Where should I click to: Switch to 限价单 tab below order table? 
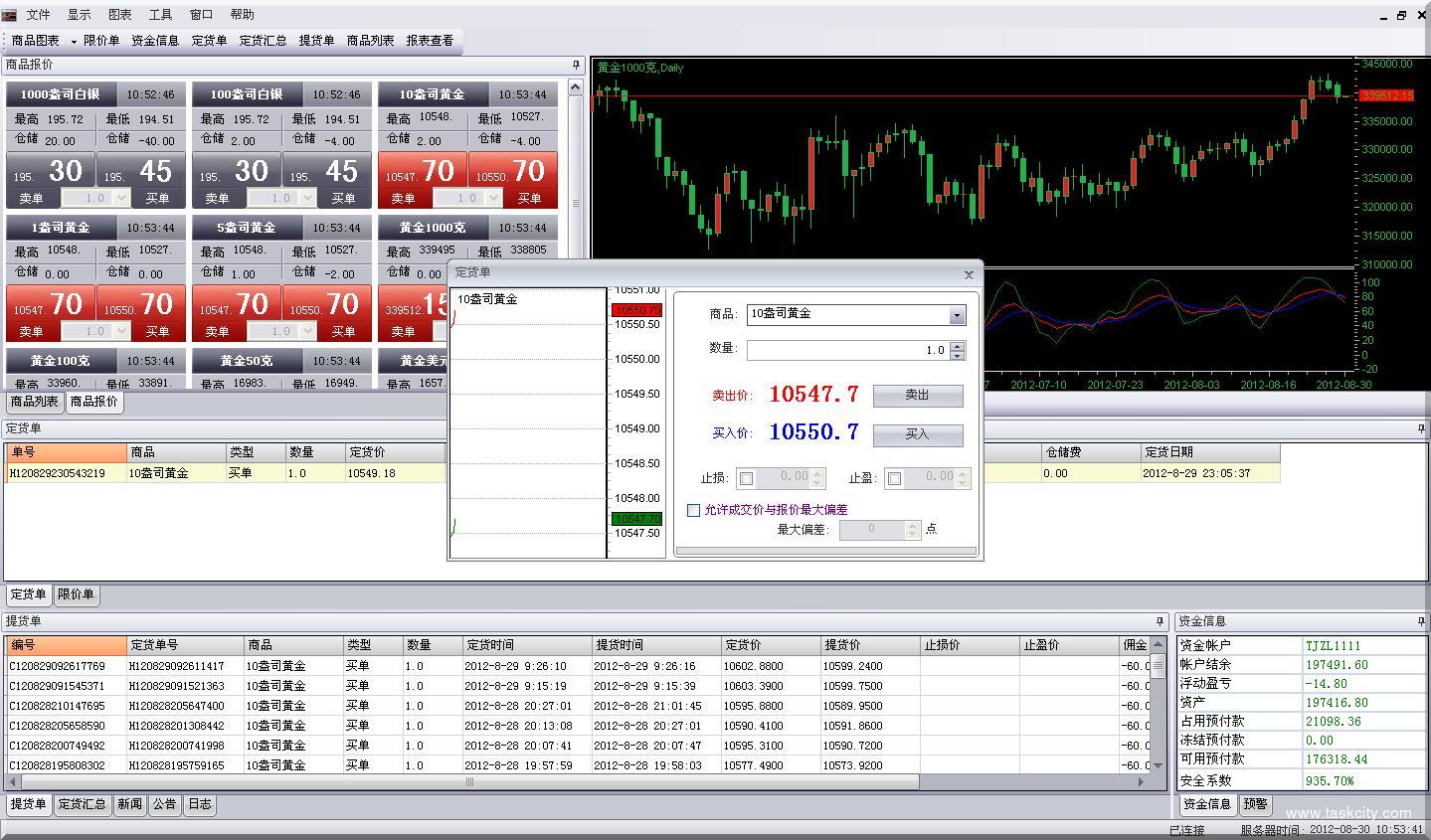click(x=76, y=594)
